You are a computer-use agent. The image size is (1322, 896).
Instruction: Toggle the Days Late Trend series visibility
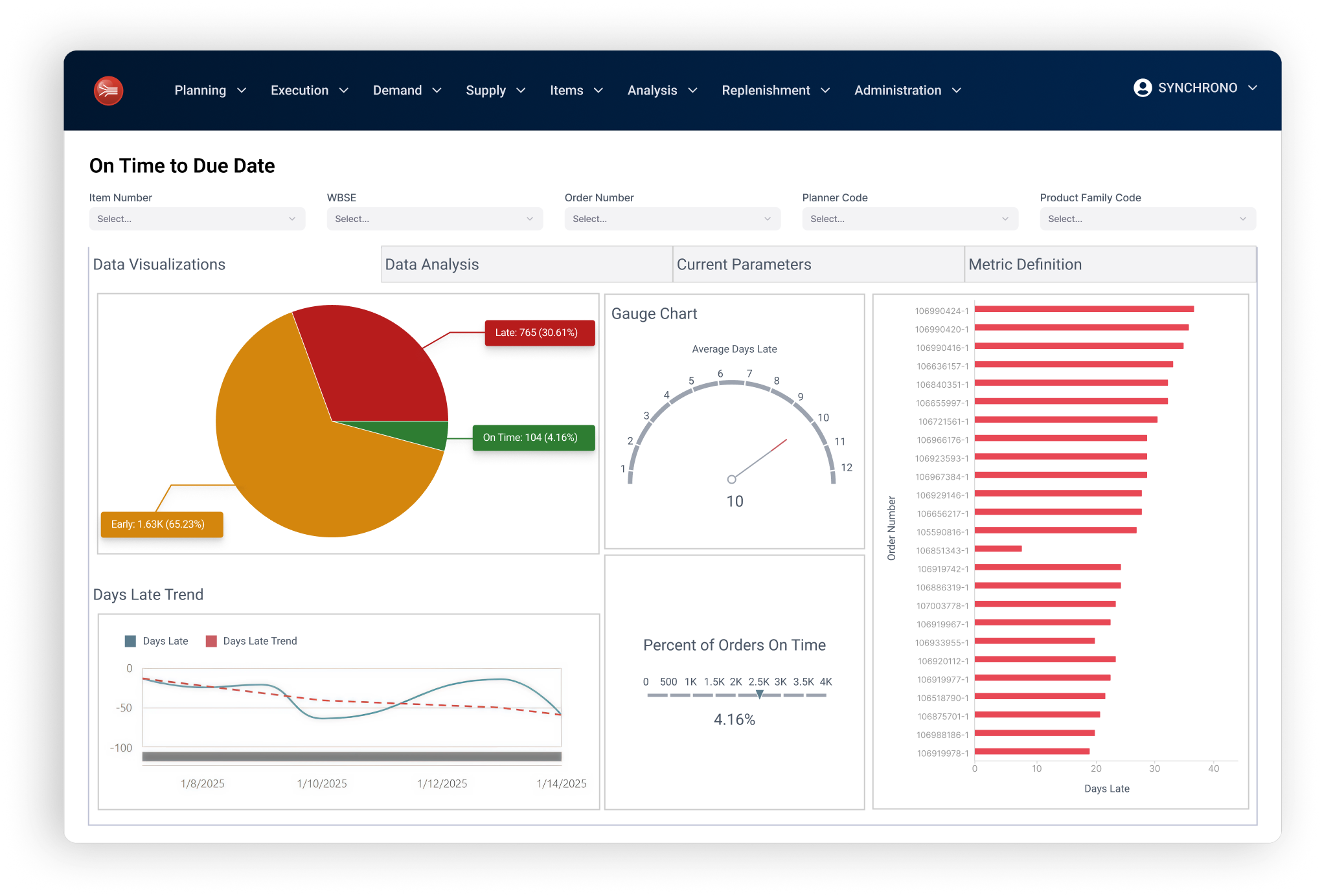tap(259, 641)
